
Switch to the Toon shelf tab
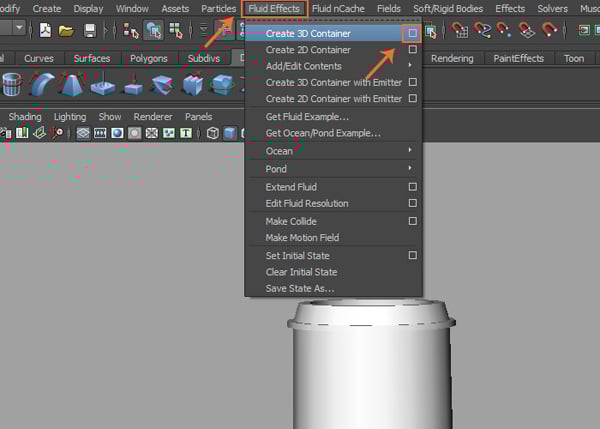click(x=574, y=58)
